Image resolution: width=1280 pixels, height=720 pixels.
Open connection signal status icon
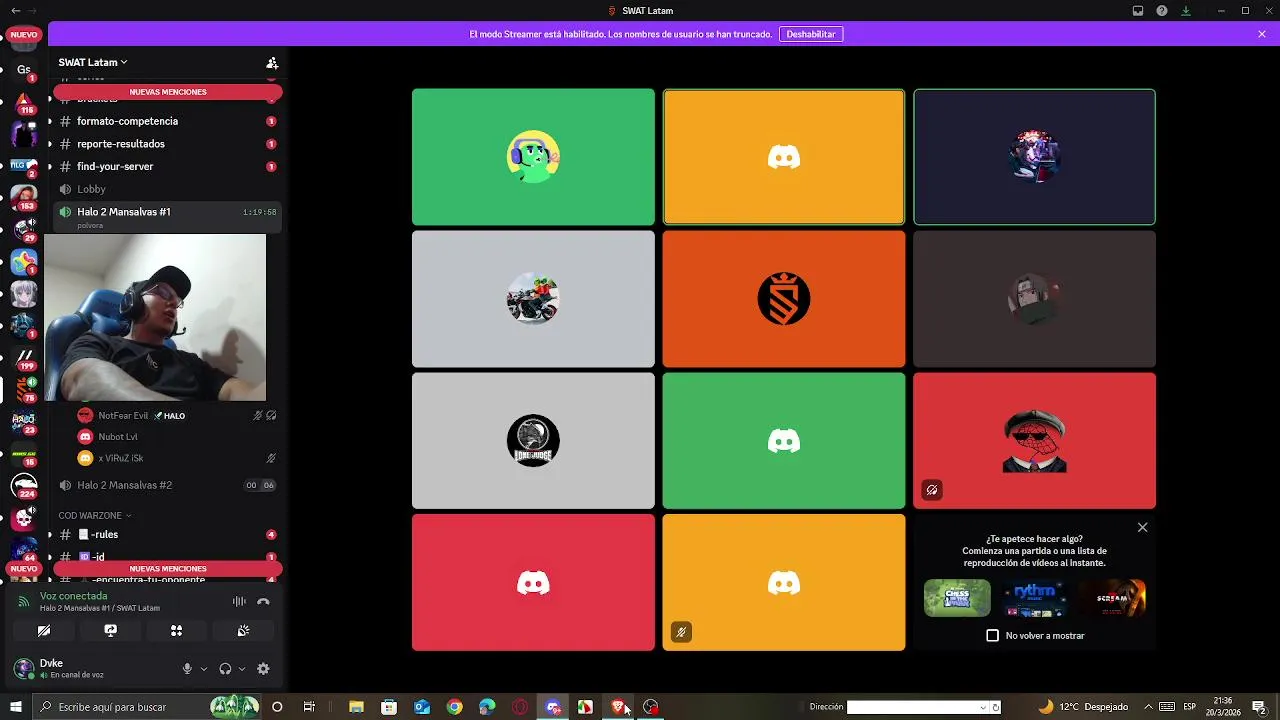(24, 601)
